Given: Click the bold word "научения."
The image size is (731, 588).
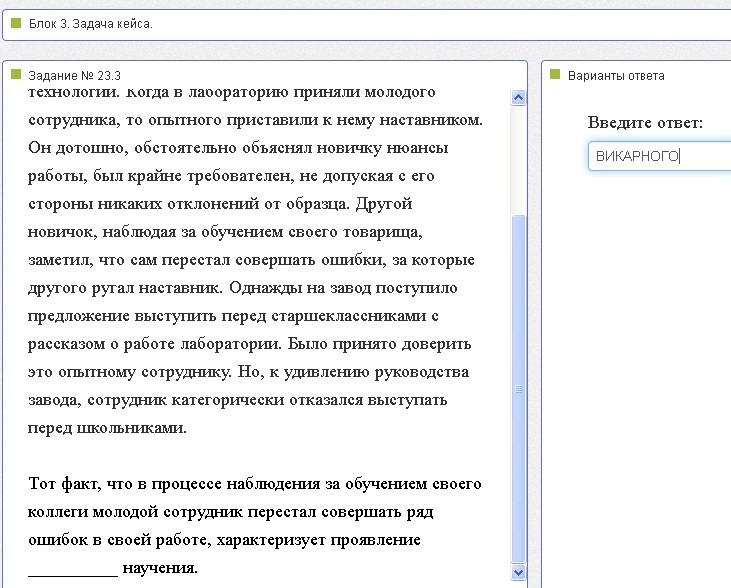Looking at the screenshot, I should (x=160, y=568).
